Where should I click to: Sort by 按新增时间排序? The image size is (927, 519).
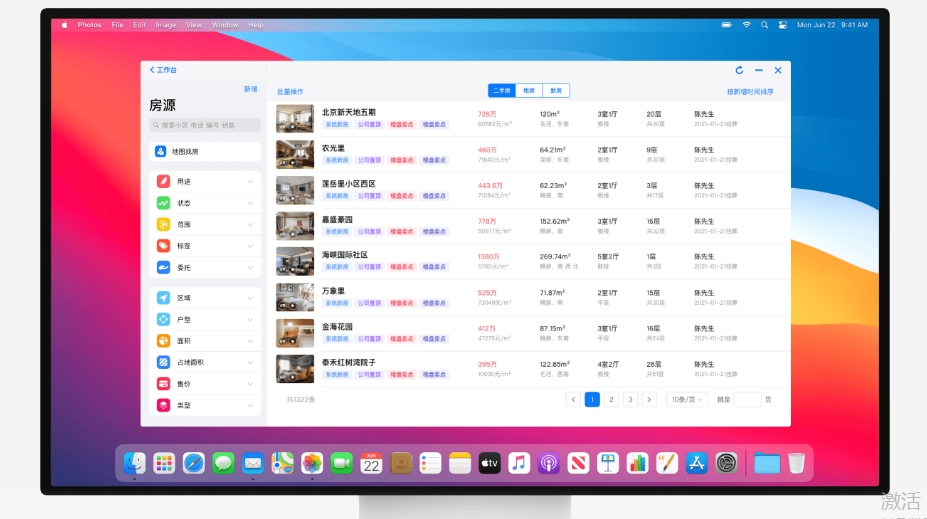(x=750, y=92)
